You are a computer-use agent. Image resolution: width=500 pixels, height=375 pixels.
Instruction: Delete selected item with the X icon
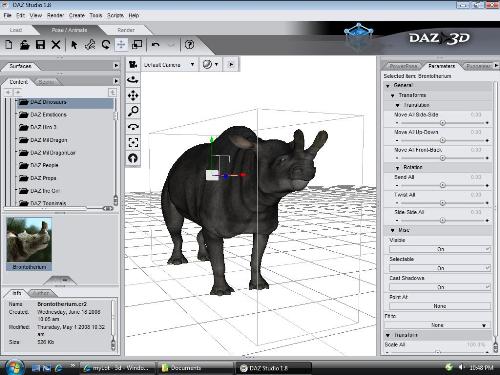click(56, 45)
